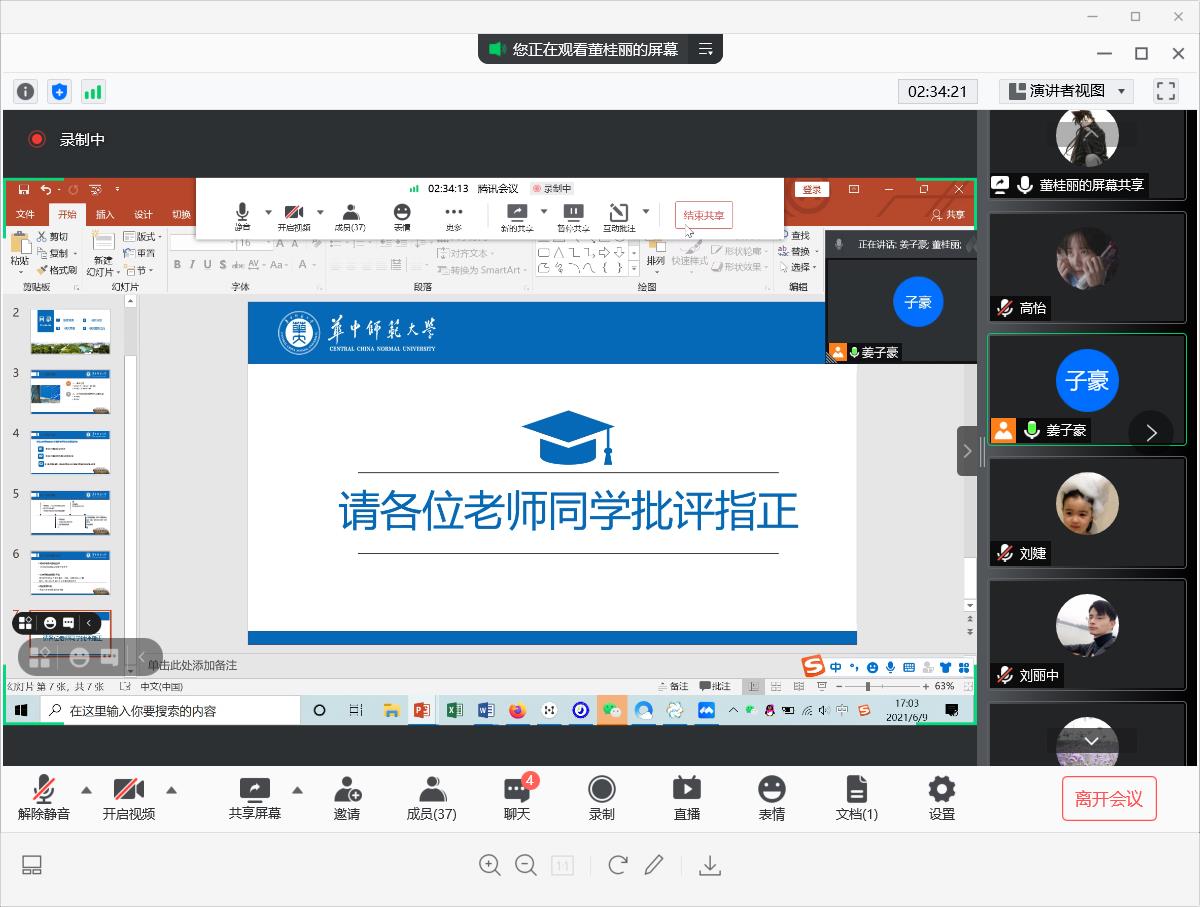Image resolution: width=1200 pixels, height=907 pixels.
Task: Collapse the participant sidebar with the handle
Action: [x=967, y=451]
